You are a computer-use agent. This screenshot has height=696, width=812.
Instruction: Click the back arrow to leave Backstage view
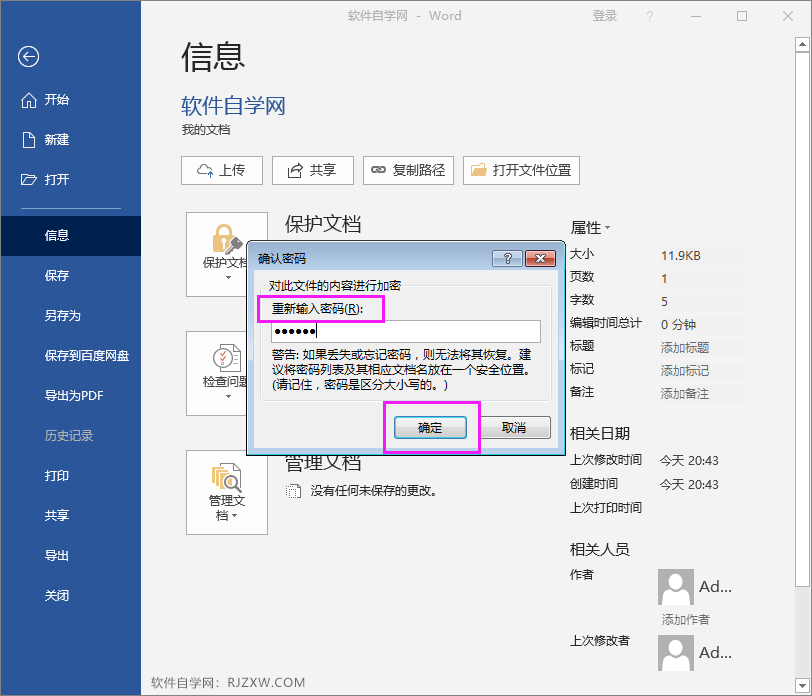point(27,57)
